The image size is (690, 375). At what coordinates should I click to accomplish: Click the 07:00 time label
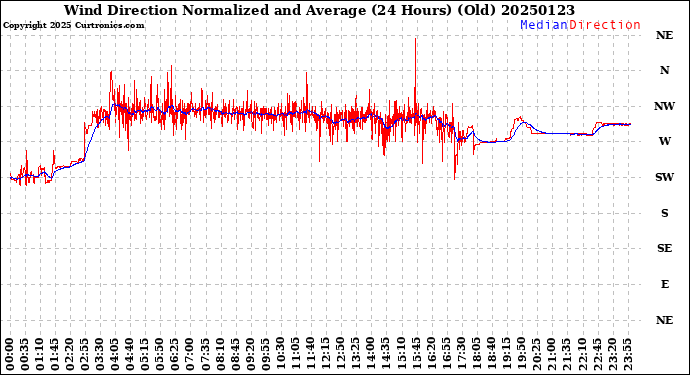coord(190,355)
